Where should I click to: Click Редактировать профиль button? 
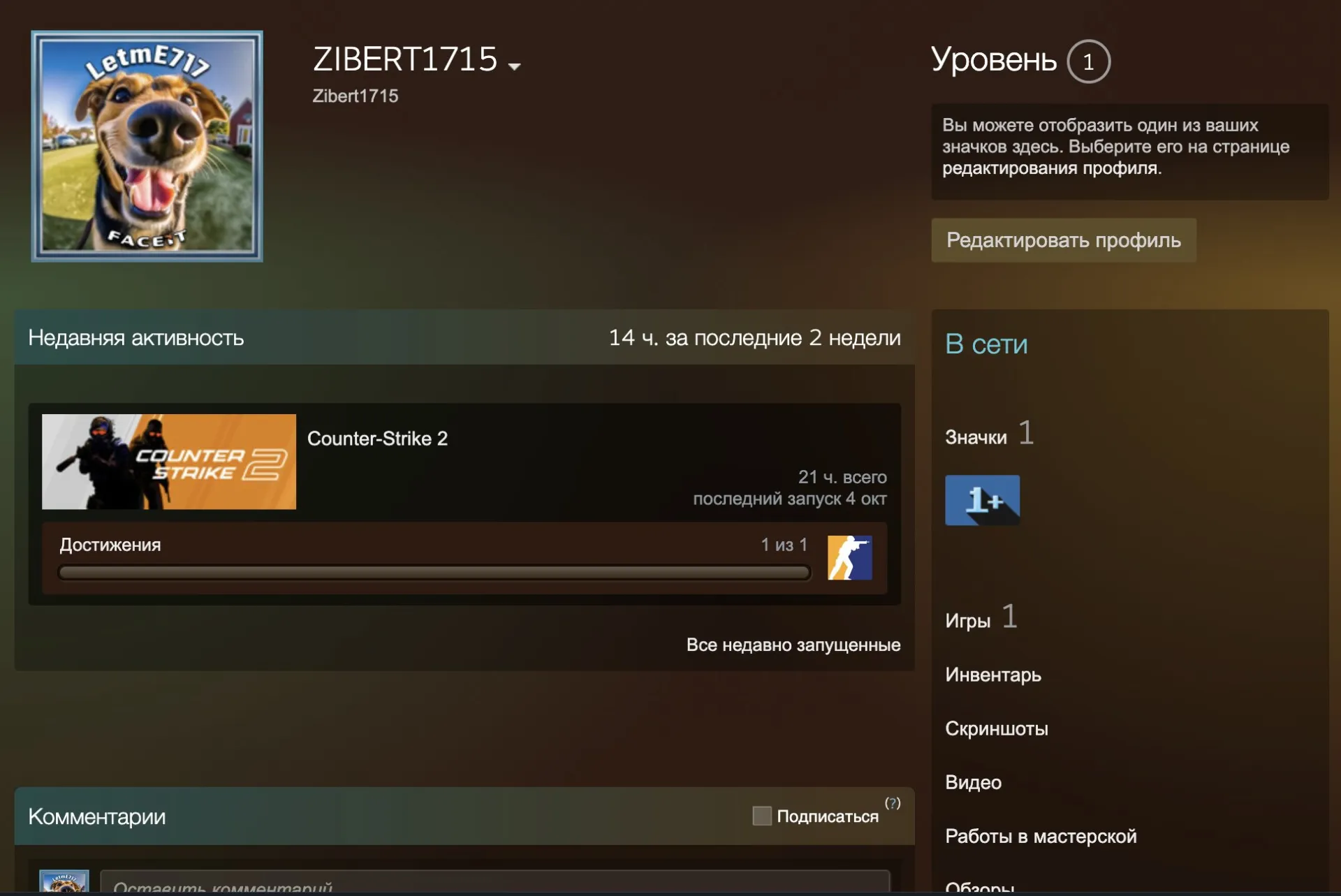(1063, 240)
